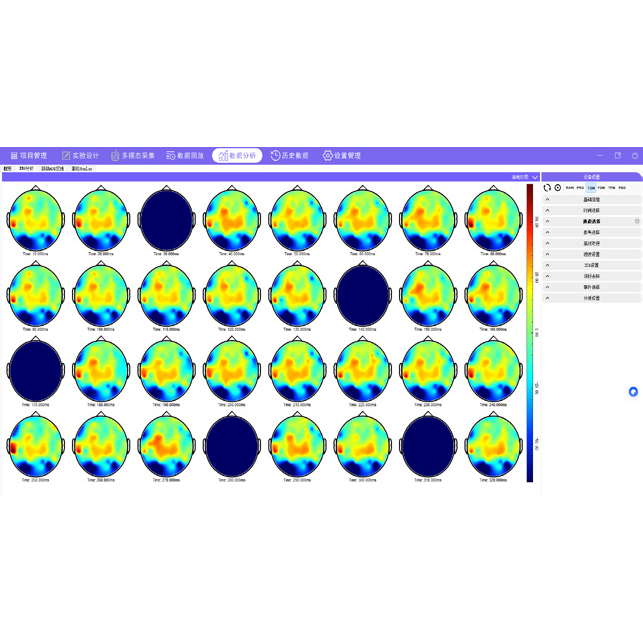This screenshot has height=643, width=643.
Task: Switch to the 实验设计 tab
Action: (x=80, y=156)
